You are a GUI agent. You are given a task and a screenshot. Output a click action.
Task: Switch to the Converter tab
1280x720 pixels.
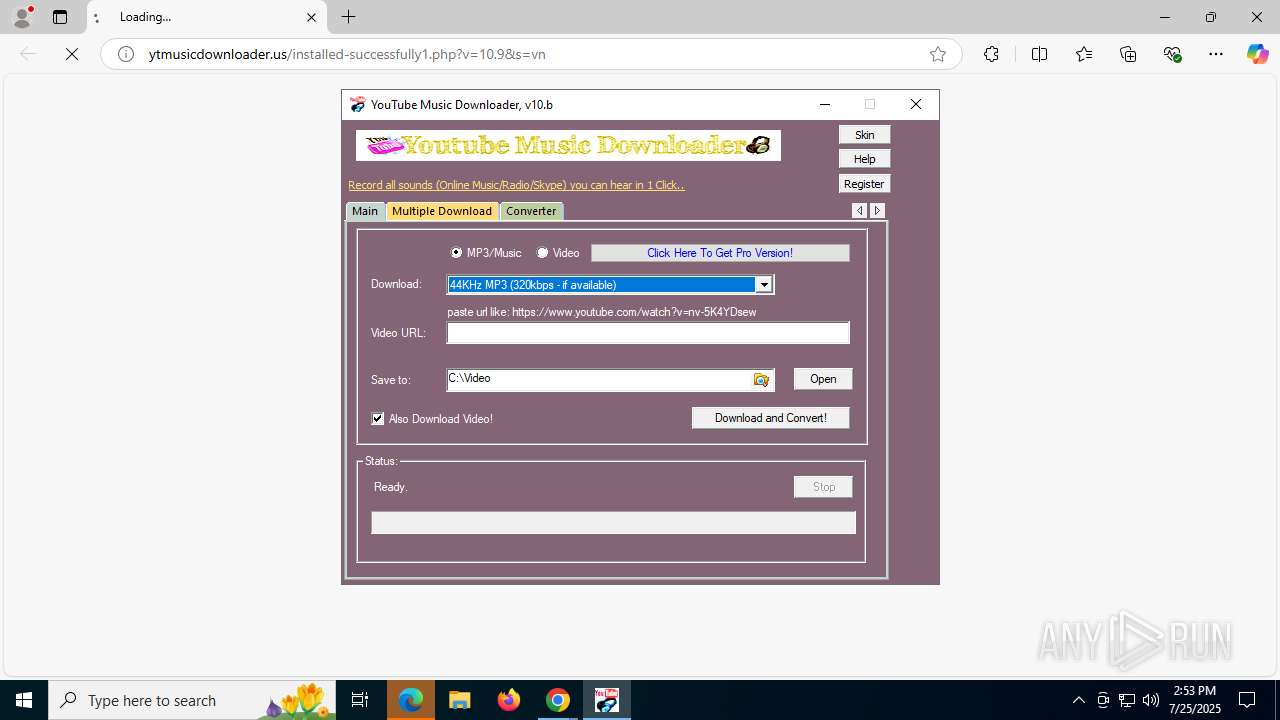click(531, 211)
